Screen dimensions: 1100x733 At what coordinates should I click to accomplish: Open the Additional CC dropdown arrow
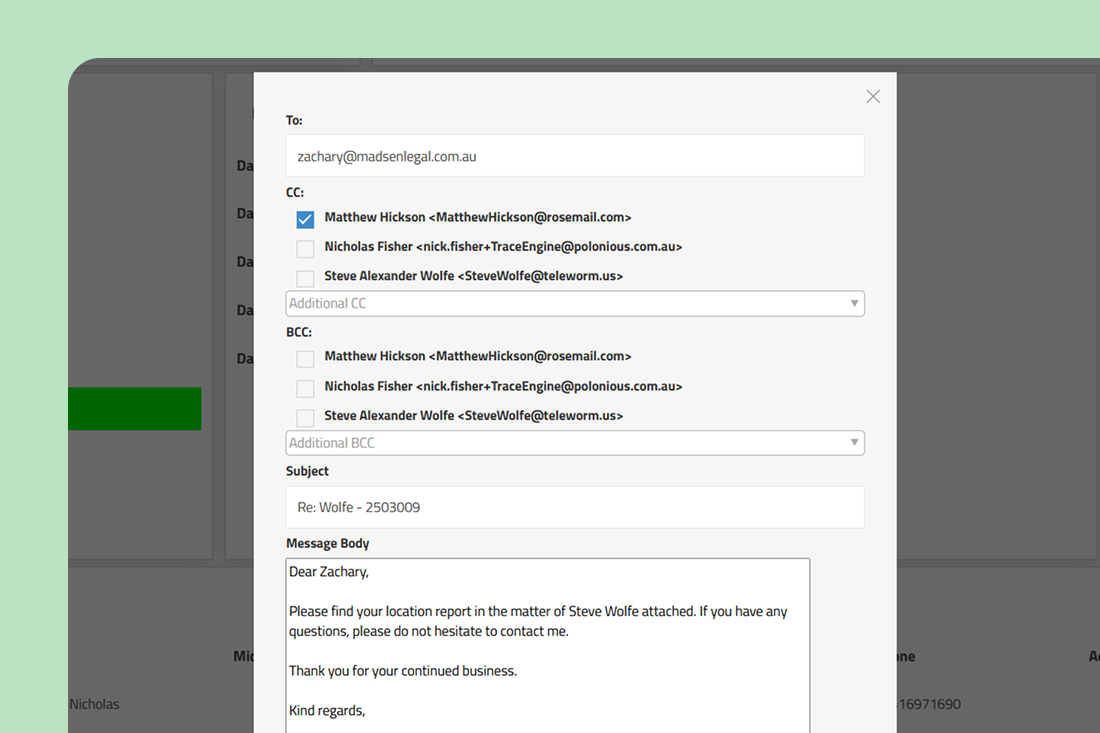point(854,304)
